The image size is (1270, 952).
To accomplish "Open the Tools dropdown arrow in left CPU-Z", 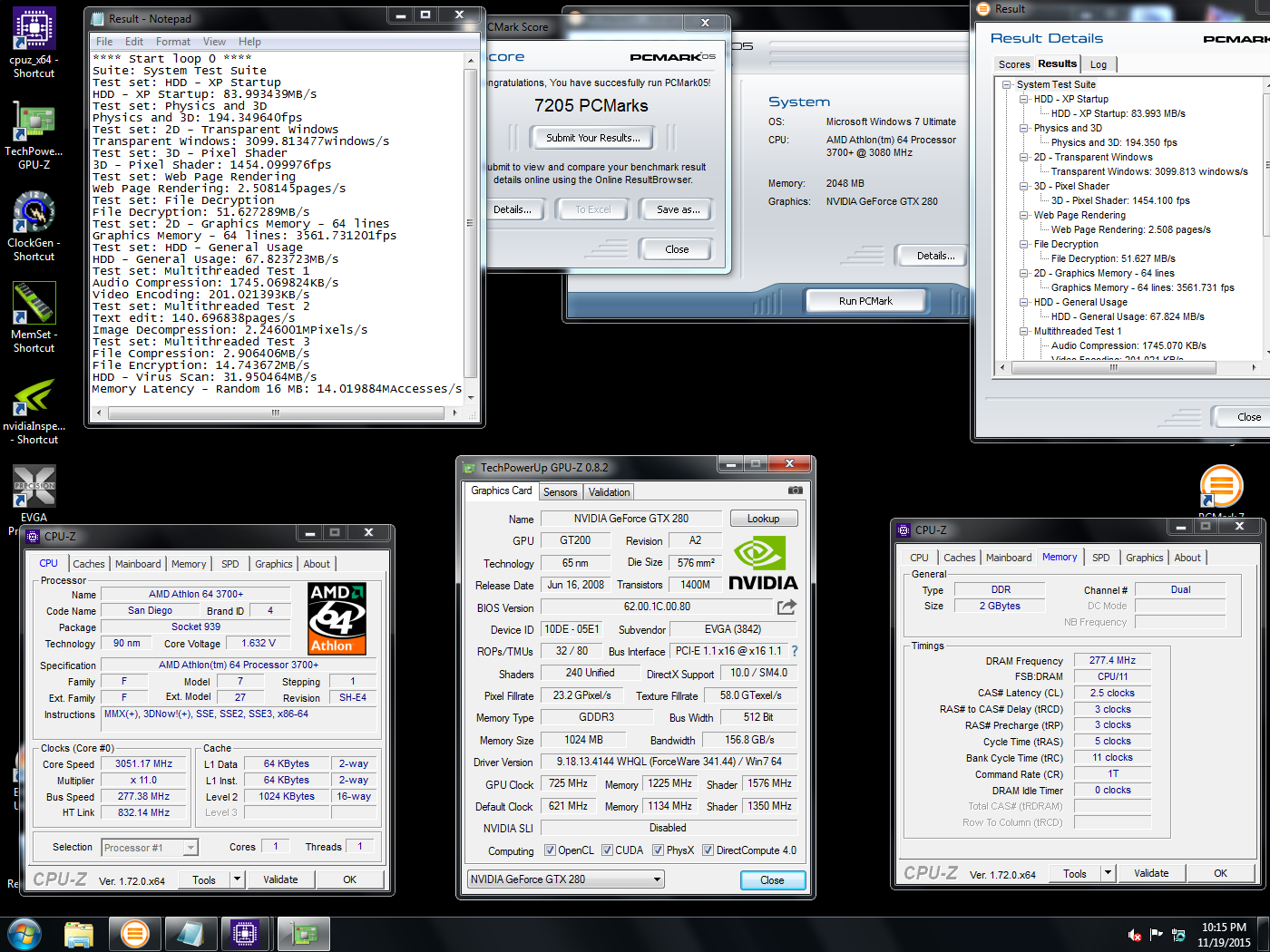I will (237, 879).
